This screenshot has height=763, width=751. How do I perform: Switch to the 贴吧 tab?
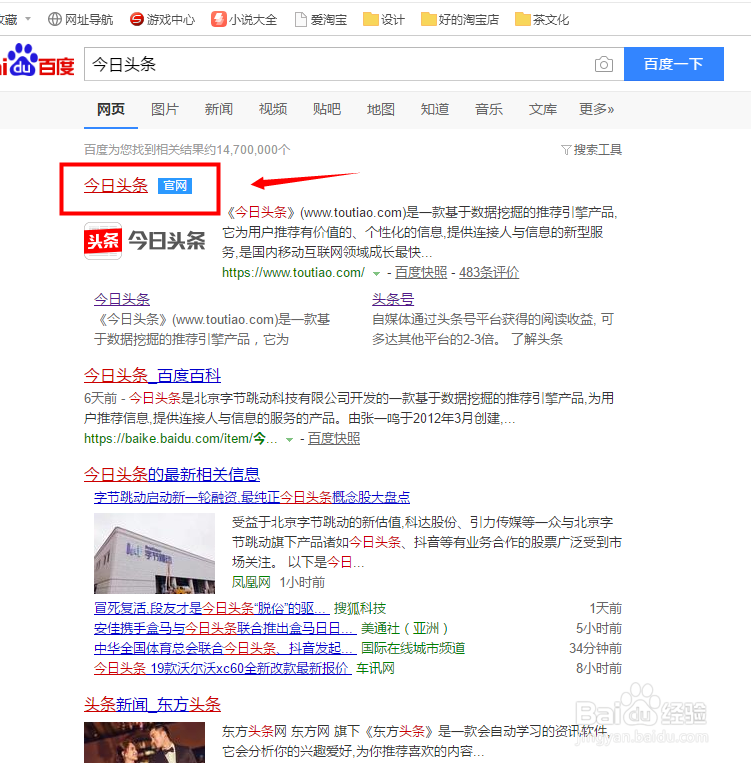(x=327, y=109)
